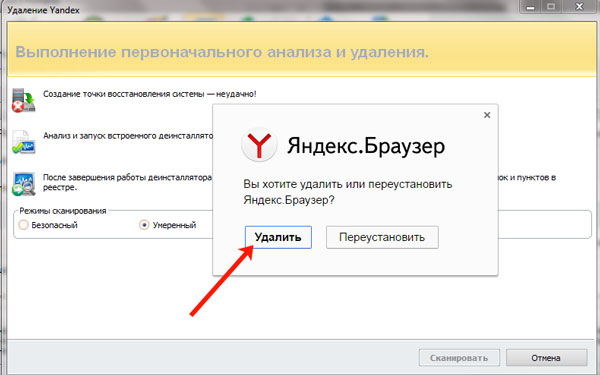This screenshot has height=375, width=600.
Task: Maximize the Удаление Yandex window
Action: 551,7
